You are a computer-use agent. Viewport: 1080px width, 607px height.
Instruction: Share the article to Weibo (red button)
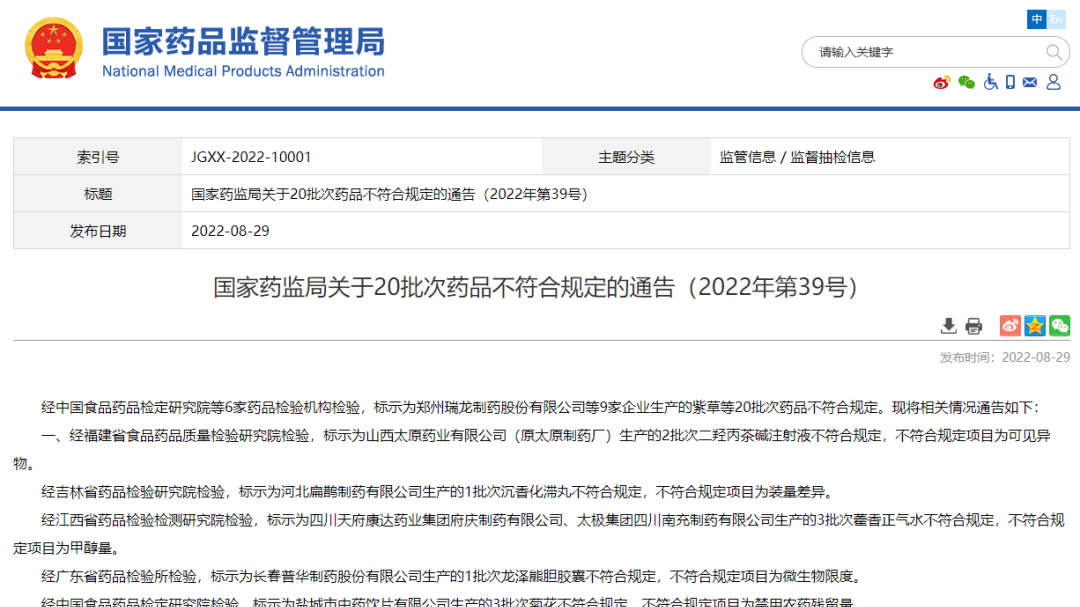(1011, 326)
